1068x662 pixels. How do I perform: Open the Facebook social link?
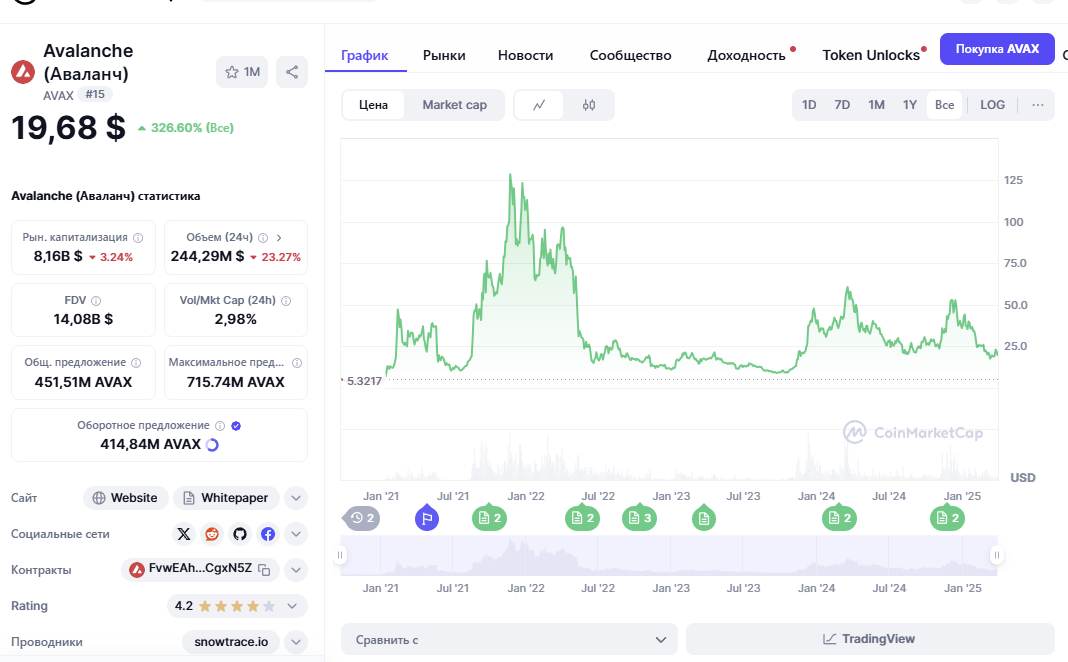268,534
